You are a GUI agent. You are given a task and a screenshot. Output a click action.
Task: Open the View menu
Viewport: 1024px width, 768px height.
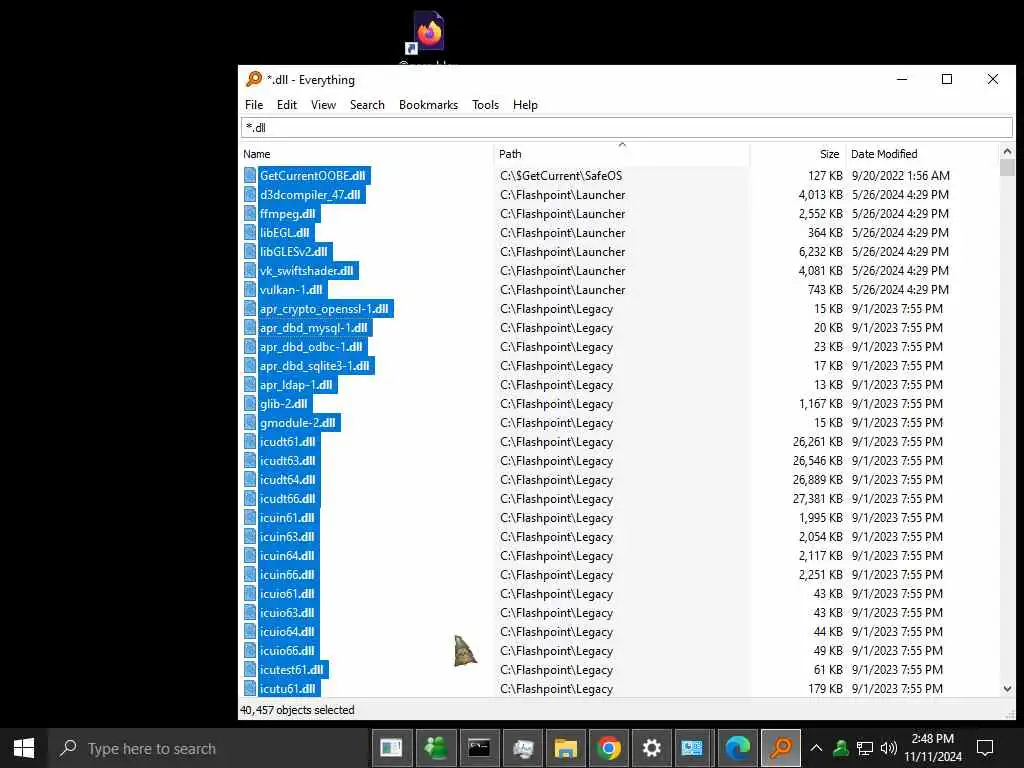(x=323, y=104)
